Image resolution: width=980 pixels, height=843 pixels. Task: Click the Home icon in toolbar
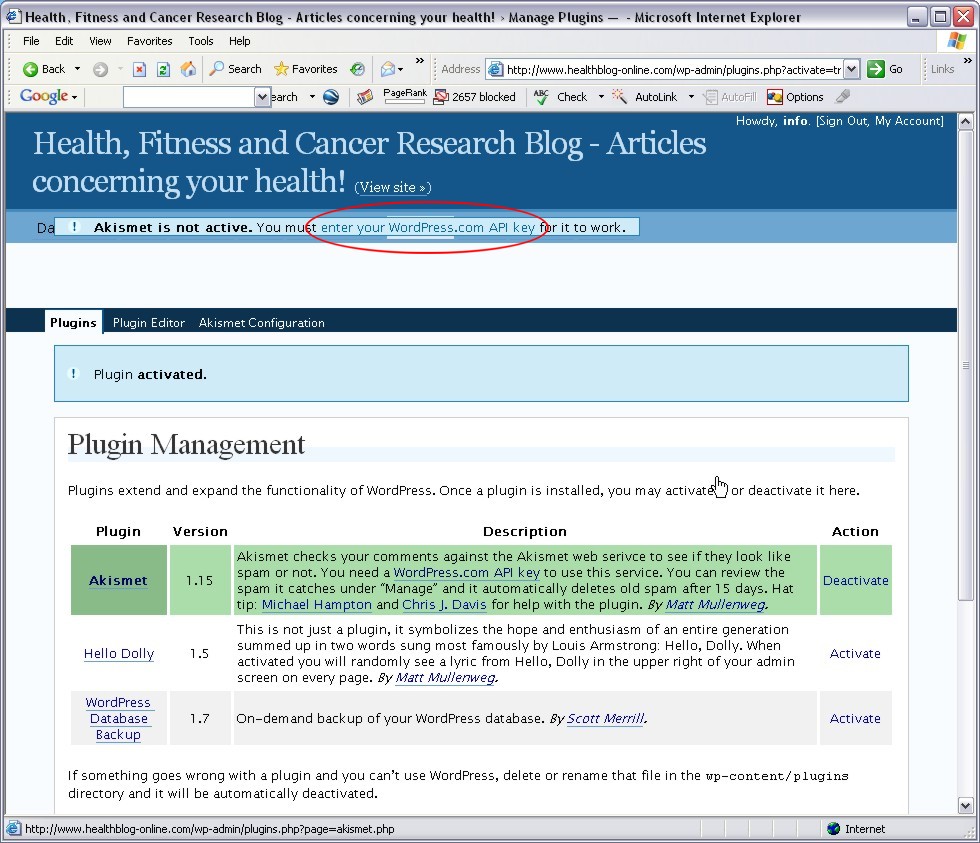pyautogui.click(x=188, y=69)
